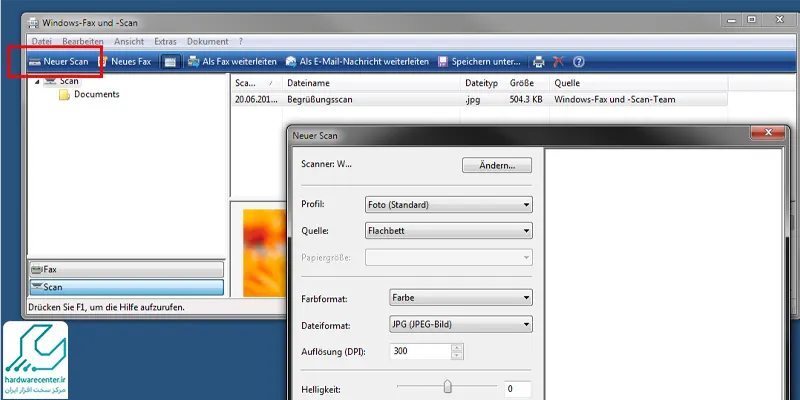The width and height of the screenshot is (800, 400).
Task: Sort by Größe column header
Action: pyautogui.click(x=528, y=83)
